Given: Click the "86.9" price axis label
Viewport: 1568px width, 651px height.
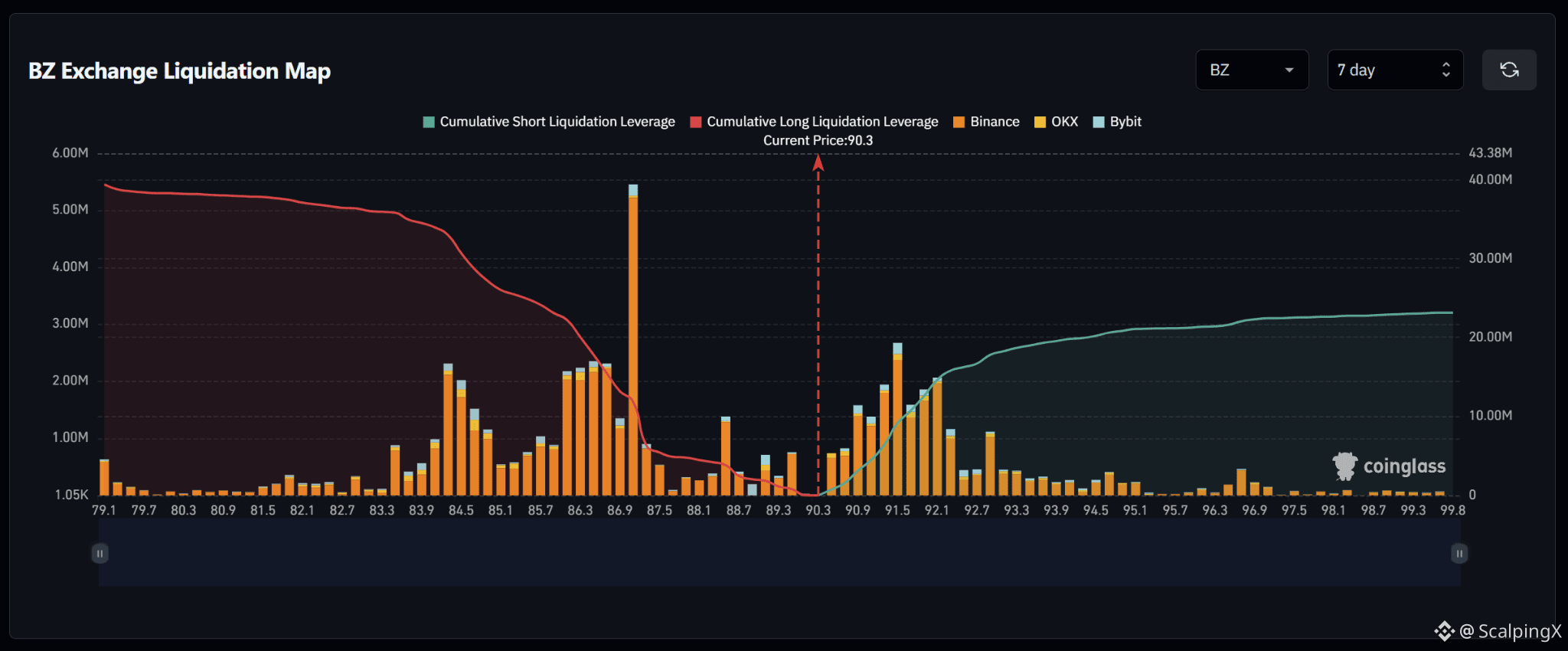Looking at the screenshot, I should 620,510.
